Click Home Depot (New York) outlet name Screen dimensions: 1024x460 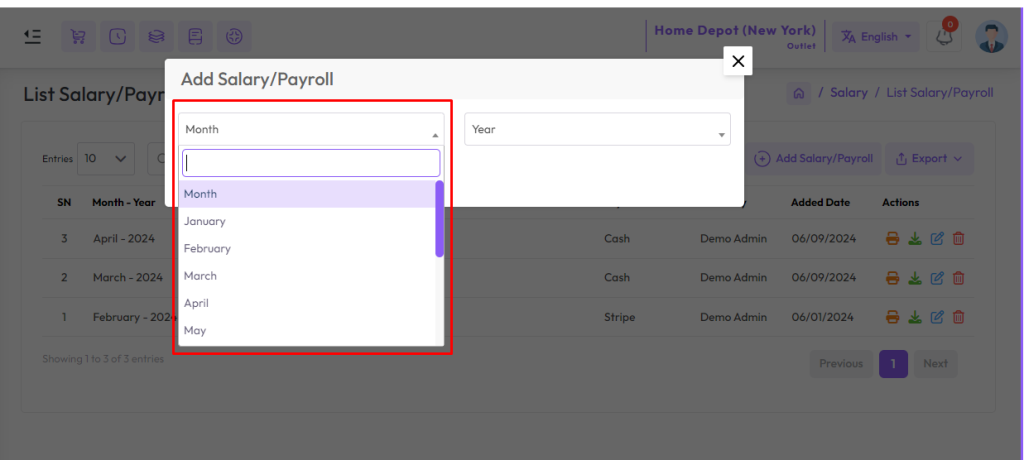coord(735,31)
